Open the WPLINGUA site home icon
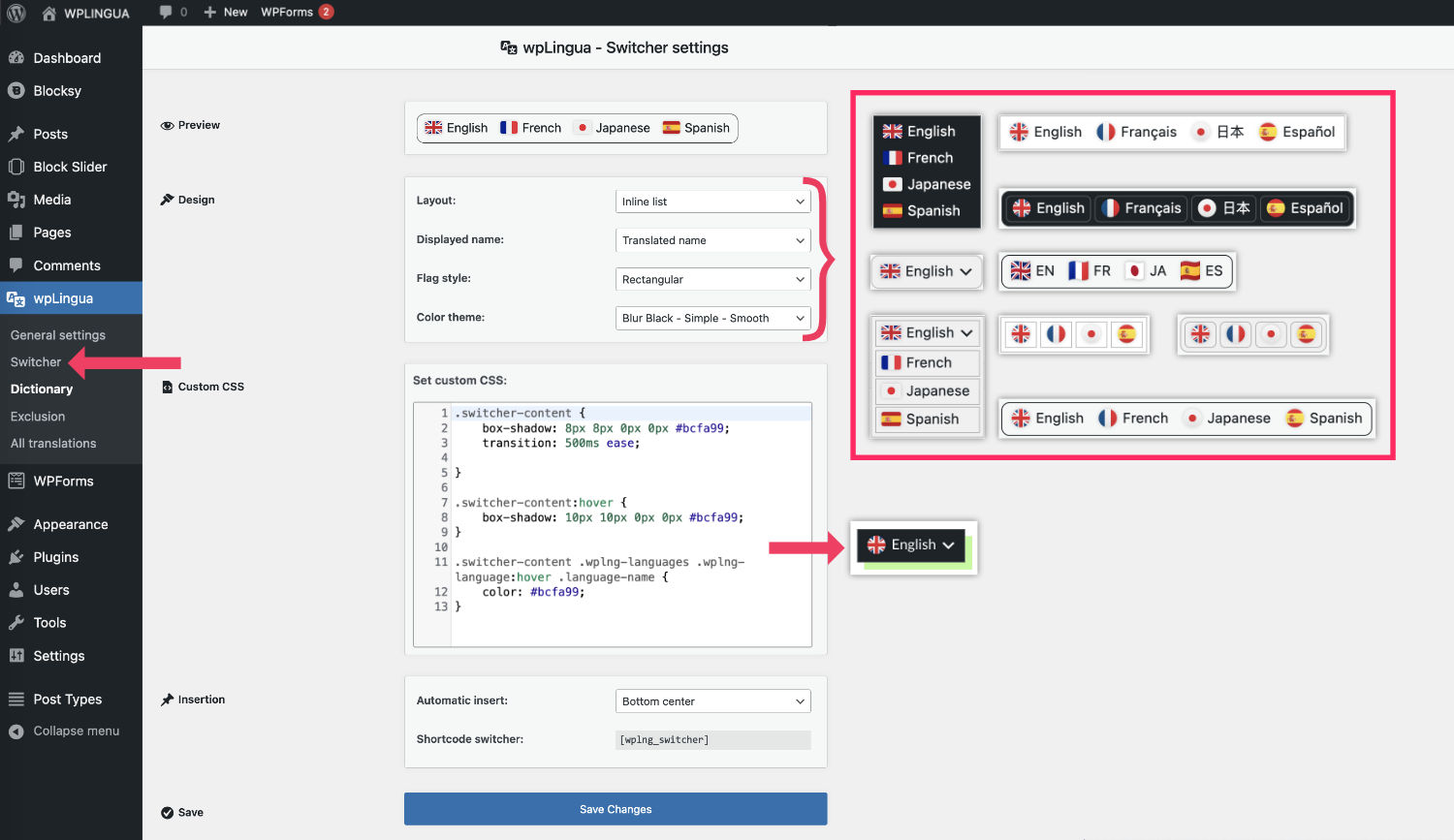The height and width of the screenshot is (840, 1454). [49, 13]
